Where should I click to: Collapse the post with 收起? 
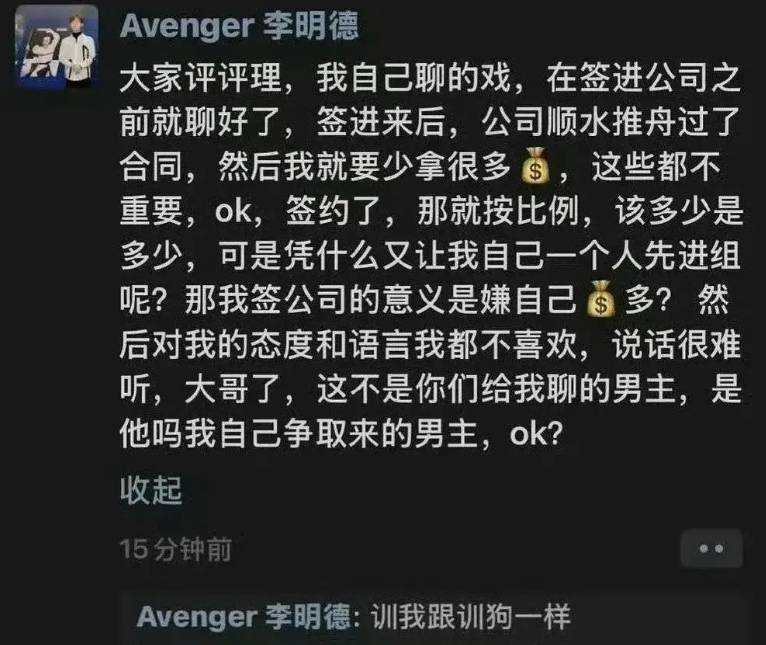(x=151, y=490)
